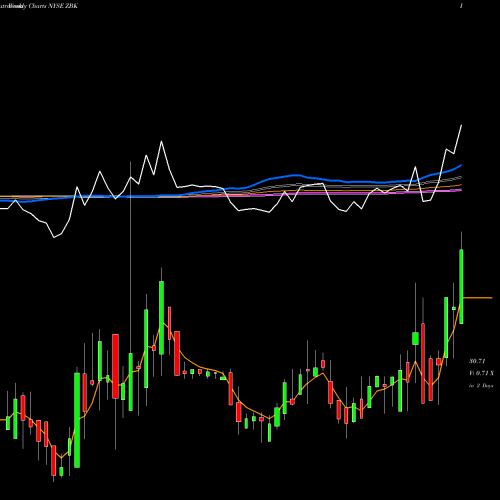Image resolution: width=500 pixels, height=500 pixels.
Task: Click the orange horizontal current price marker
Action: coord(478,297)
